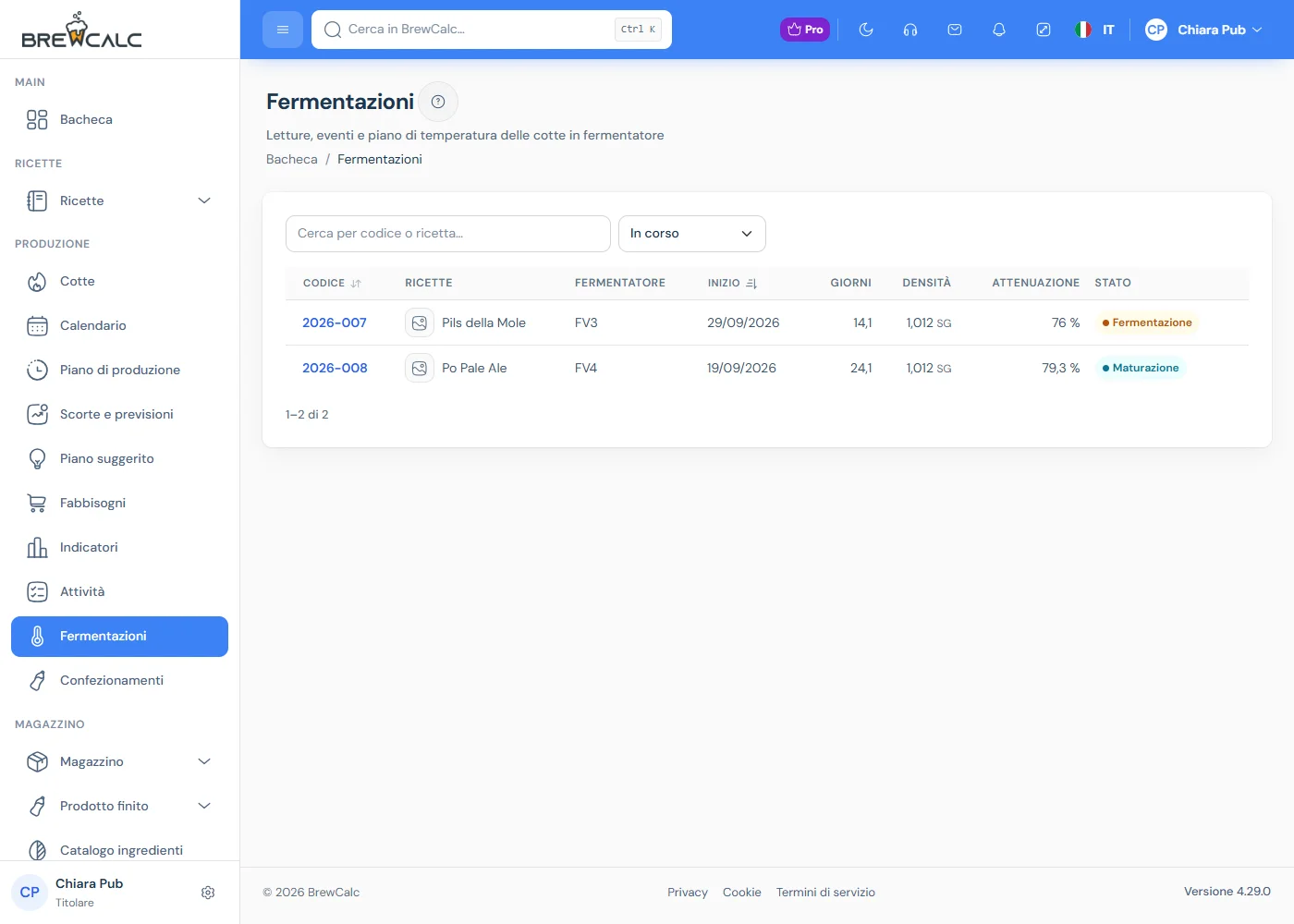Focus the Cerca in BrewCalc search field
The height and width of the screenshot is (924, 1294).
coord(492,30)
